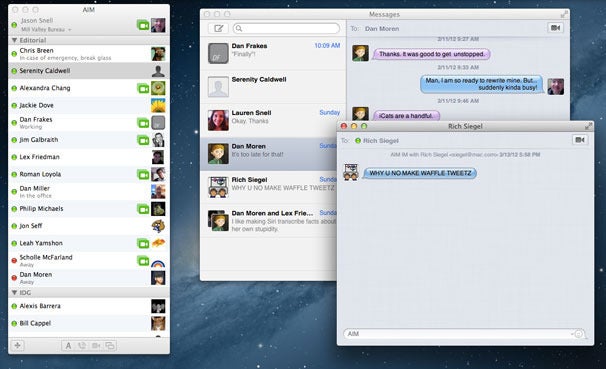This screenshot has width=606, height=369.
Task: Open the Mill Valley Bureau status dropdown
Action: pyautogui.click(x=46, y=29)
